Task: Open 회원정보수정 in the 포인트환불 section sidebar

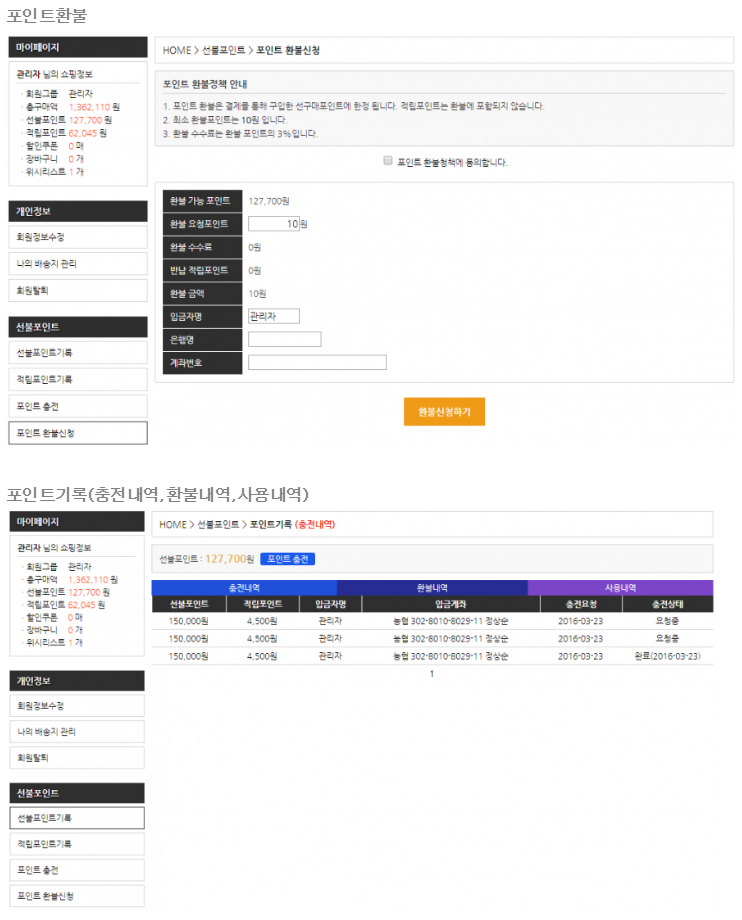Action: pyautogui.click(x=78, y=237)
